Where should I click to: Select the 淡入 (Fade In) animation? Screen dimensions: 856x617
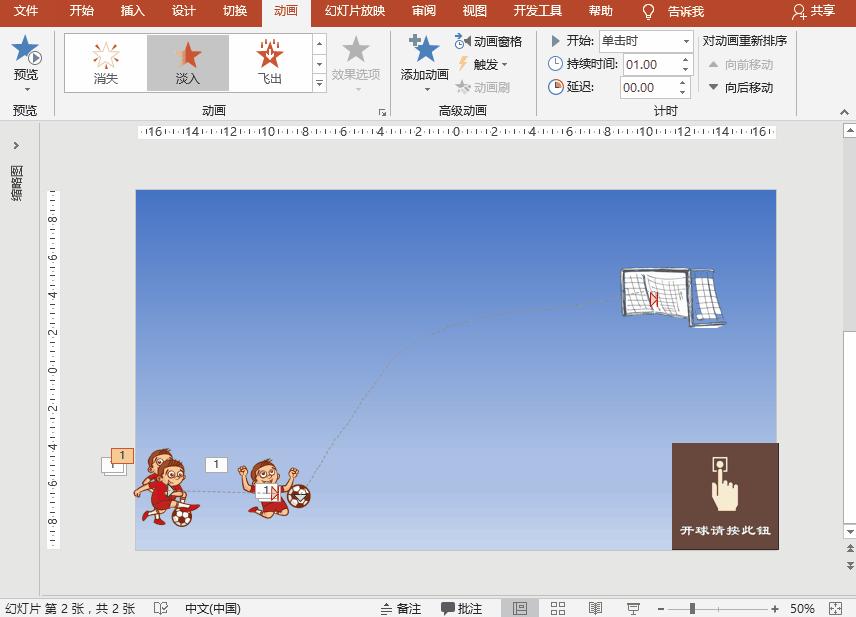(x=186, y=60)
